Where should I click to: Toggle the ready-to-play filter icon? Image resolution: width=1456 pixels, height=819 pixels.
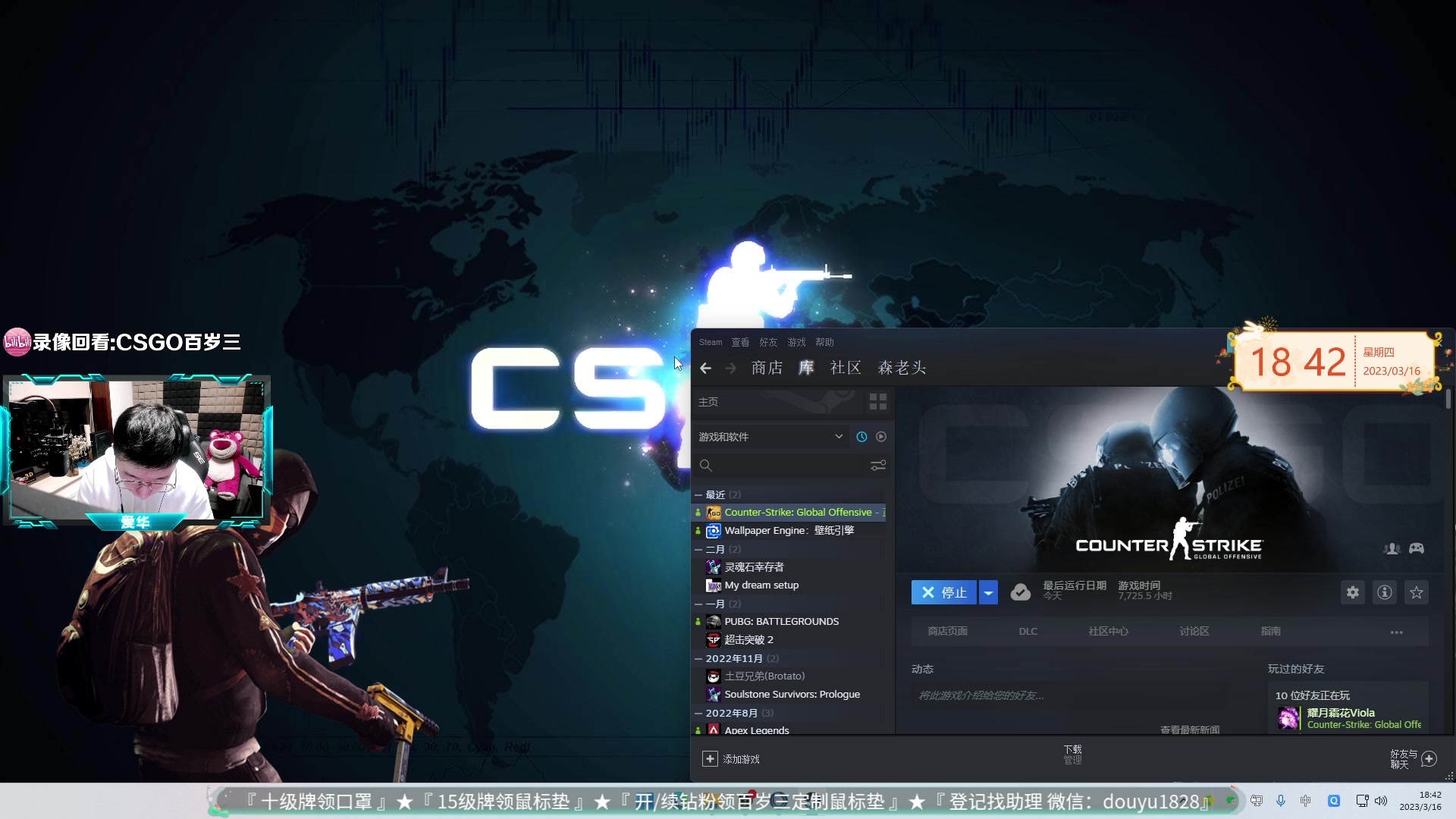pyautogui.click(x=881, y=437)
